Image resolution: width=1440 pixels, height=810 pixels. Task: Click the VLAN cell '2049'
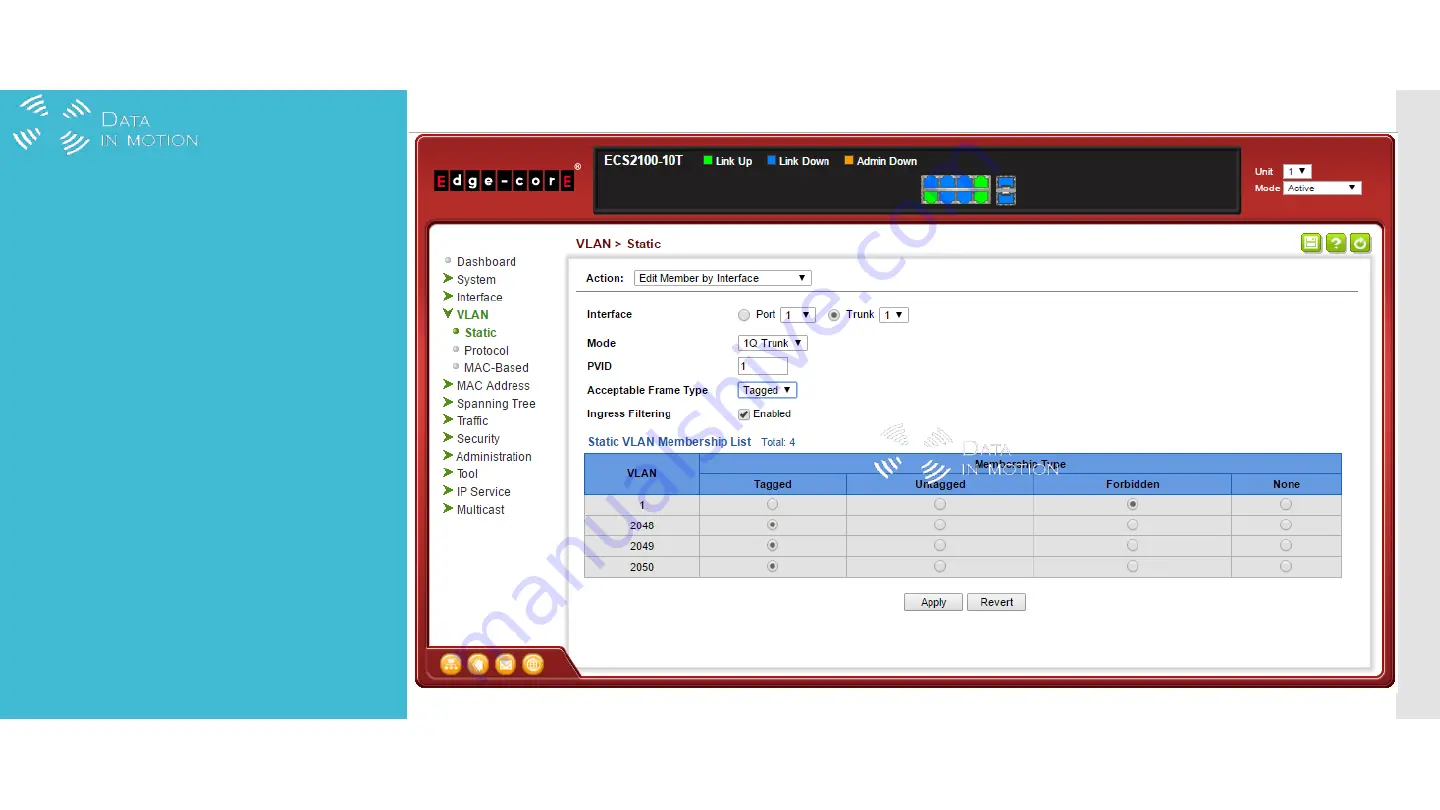[x=642, y=546]
